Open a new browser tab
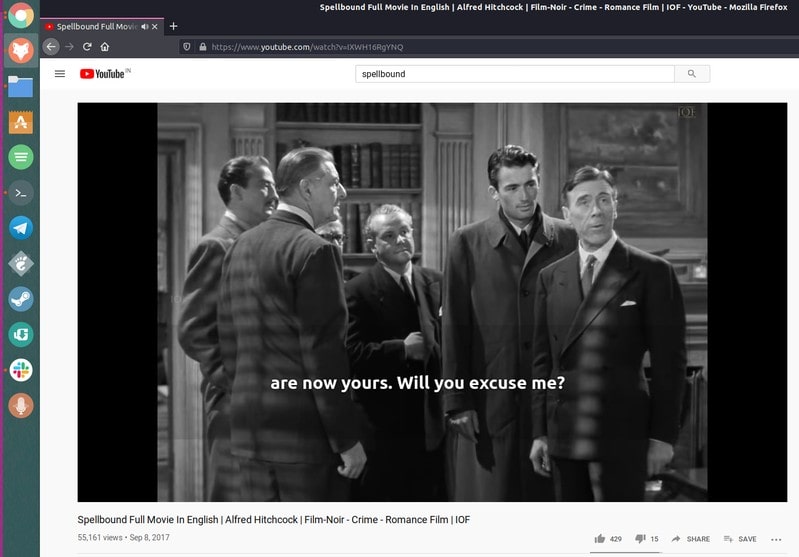 [173, 26]
